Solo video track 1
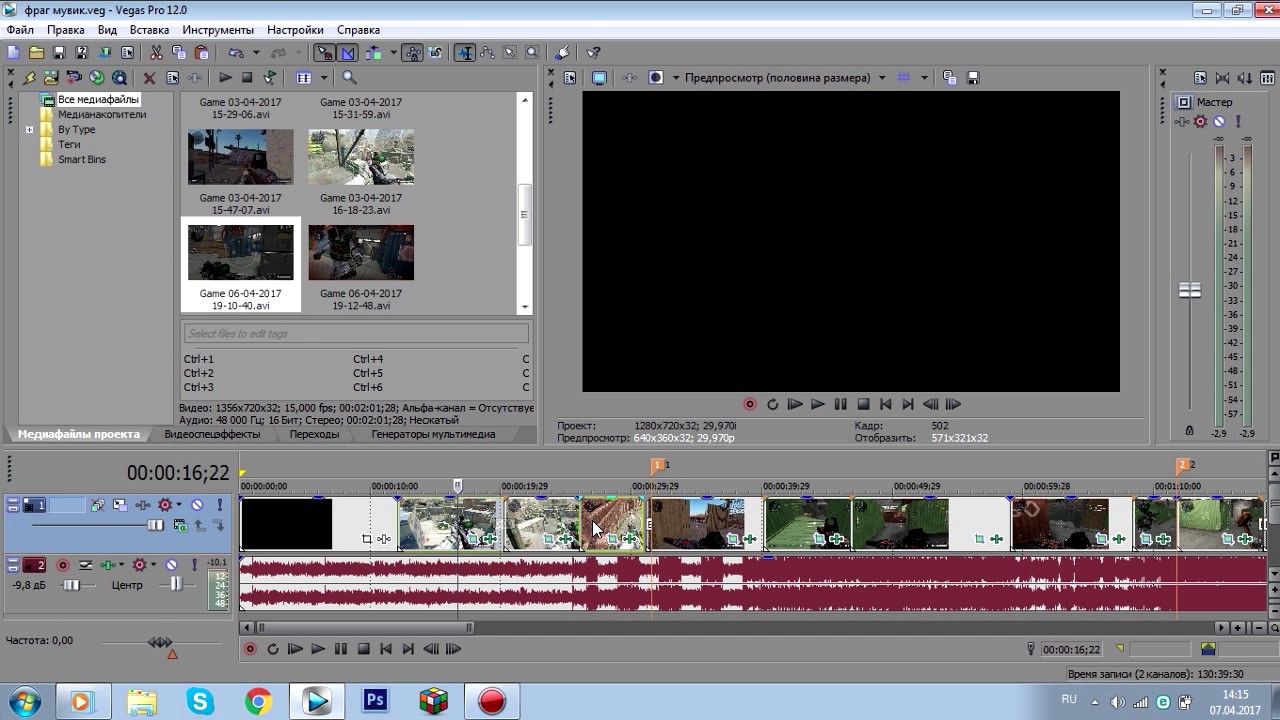Screen dimensions: 1280x720 (x=220, y=505)
